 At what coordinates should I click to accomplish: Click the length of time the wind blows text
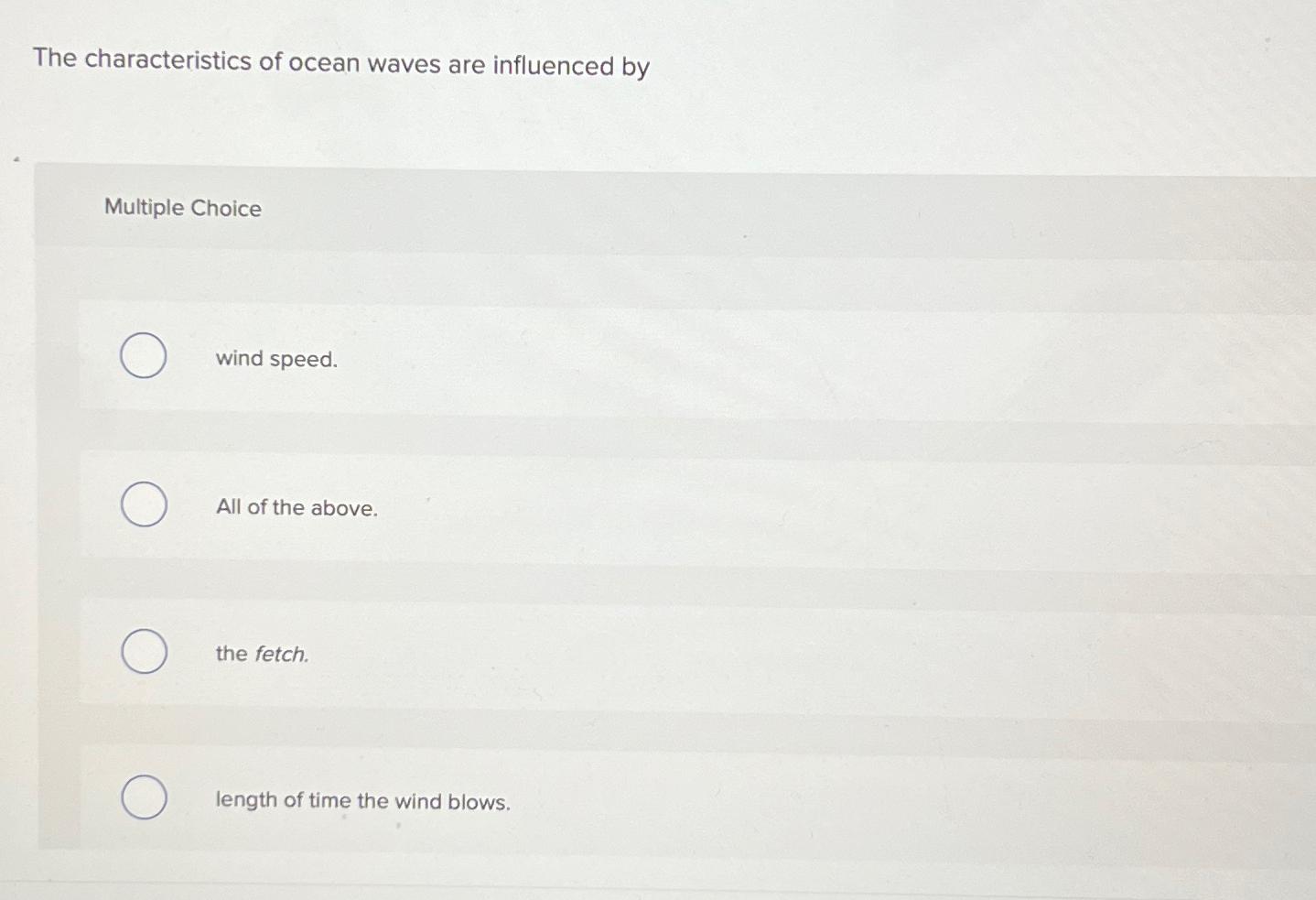(362, 800)
